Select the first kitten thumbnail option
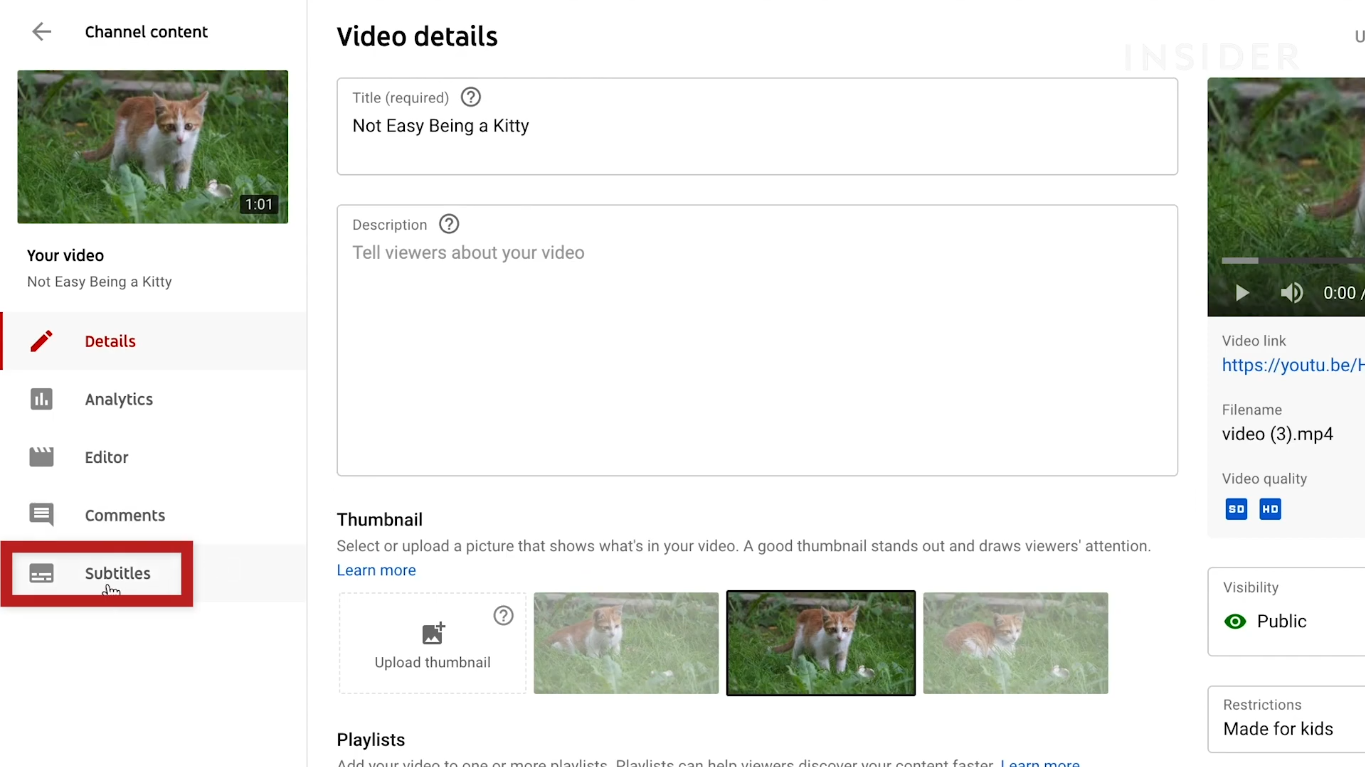Viewport: 1365px width, 767px height. pyautogui.click(x=626, y=643)
